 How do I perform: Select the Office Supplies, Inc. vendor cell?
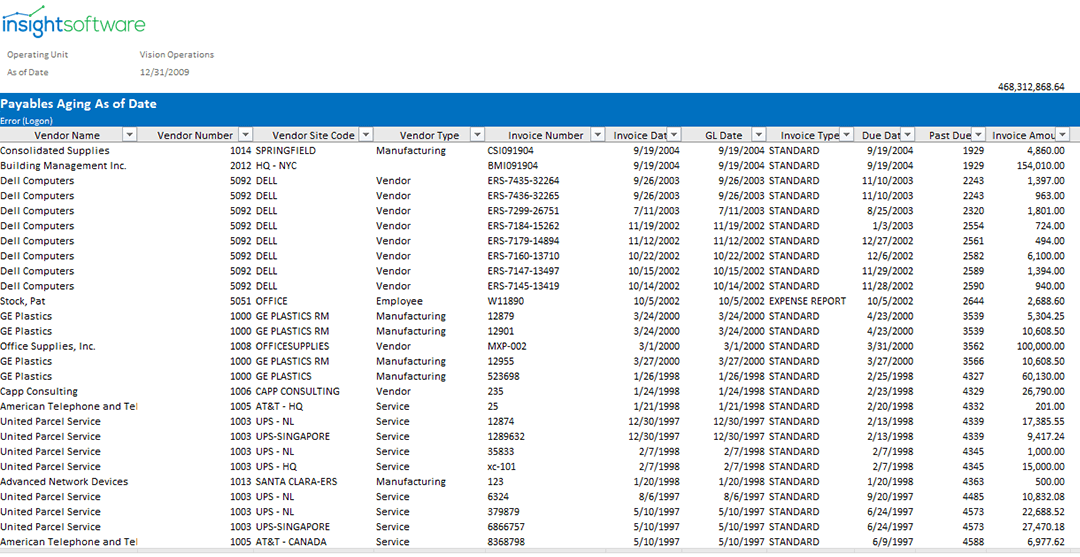tap(48, 346)
